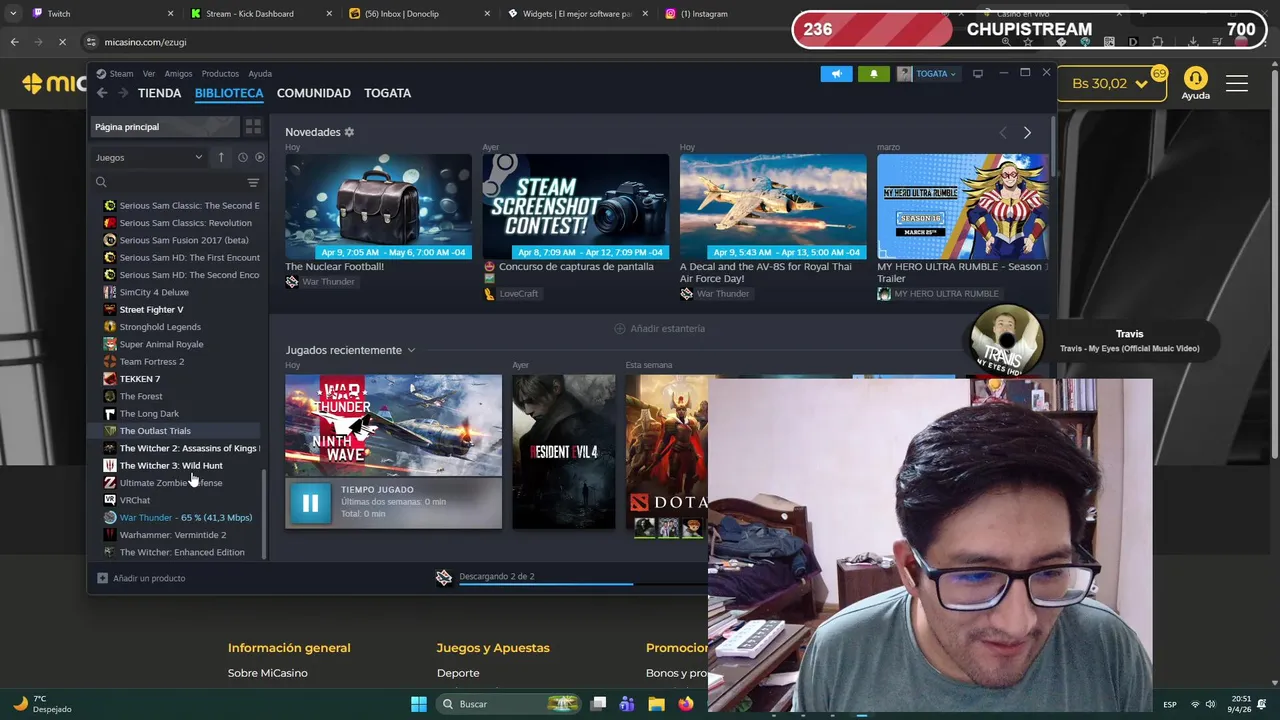
Task: Change sort direction with up arrow icon
Action: [x=221, y=157]
